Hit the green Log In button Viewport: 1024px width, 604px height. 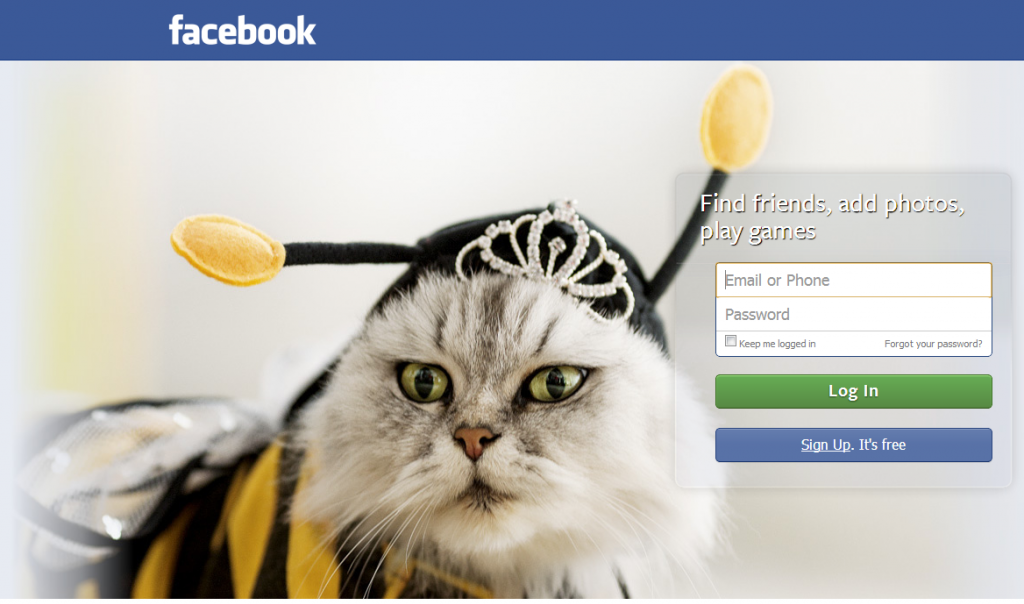[854, 391]
